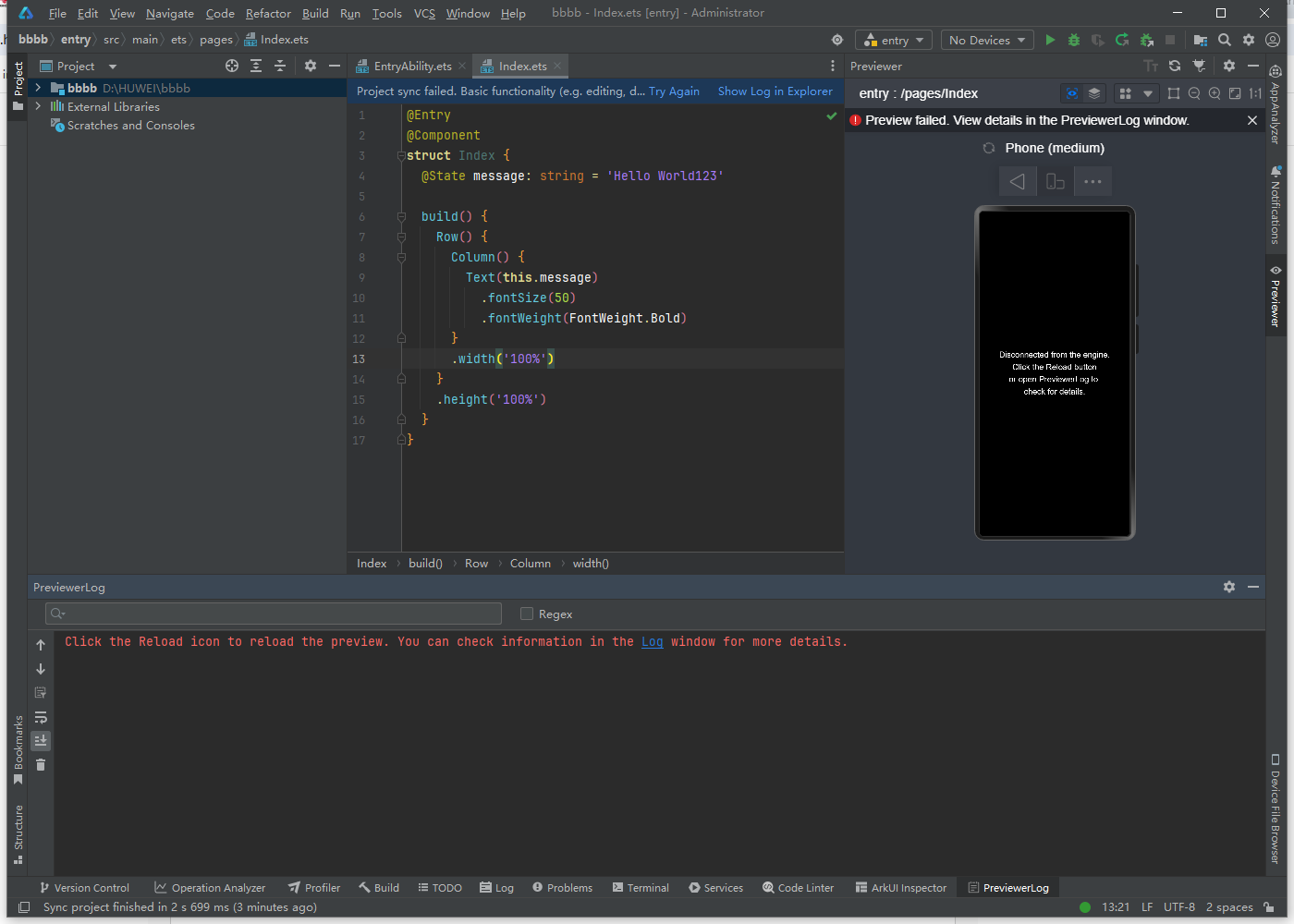Enable the Regex checkbox
Image resolution: width=1294 pixels, height=924 pixels.
[x=527, y=614]
